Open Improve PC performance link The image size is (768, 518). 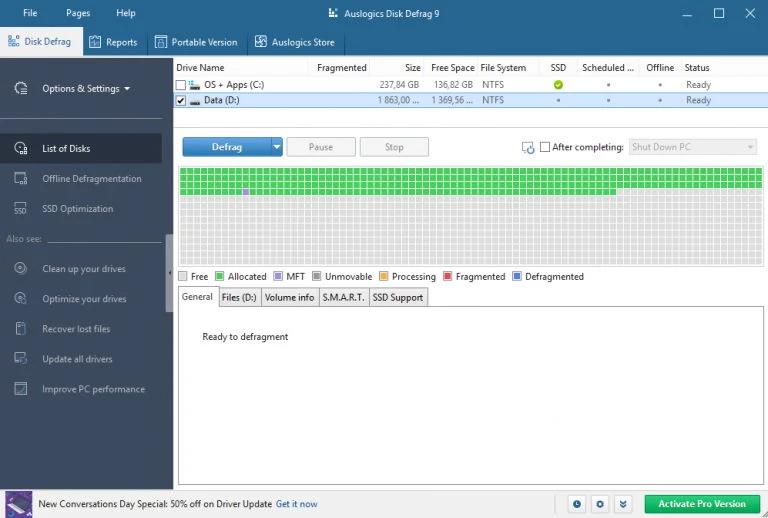(94, 389)
